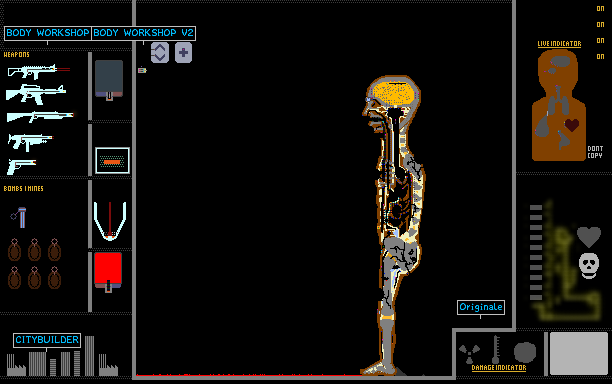Toggle the fourth 'on' switch near live indicator
The width and height of the screenshot is (612, 384).
pos(600,57)
